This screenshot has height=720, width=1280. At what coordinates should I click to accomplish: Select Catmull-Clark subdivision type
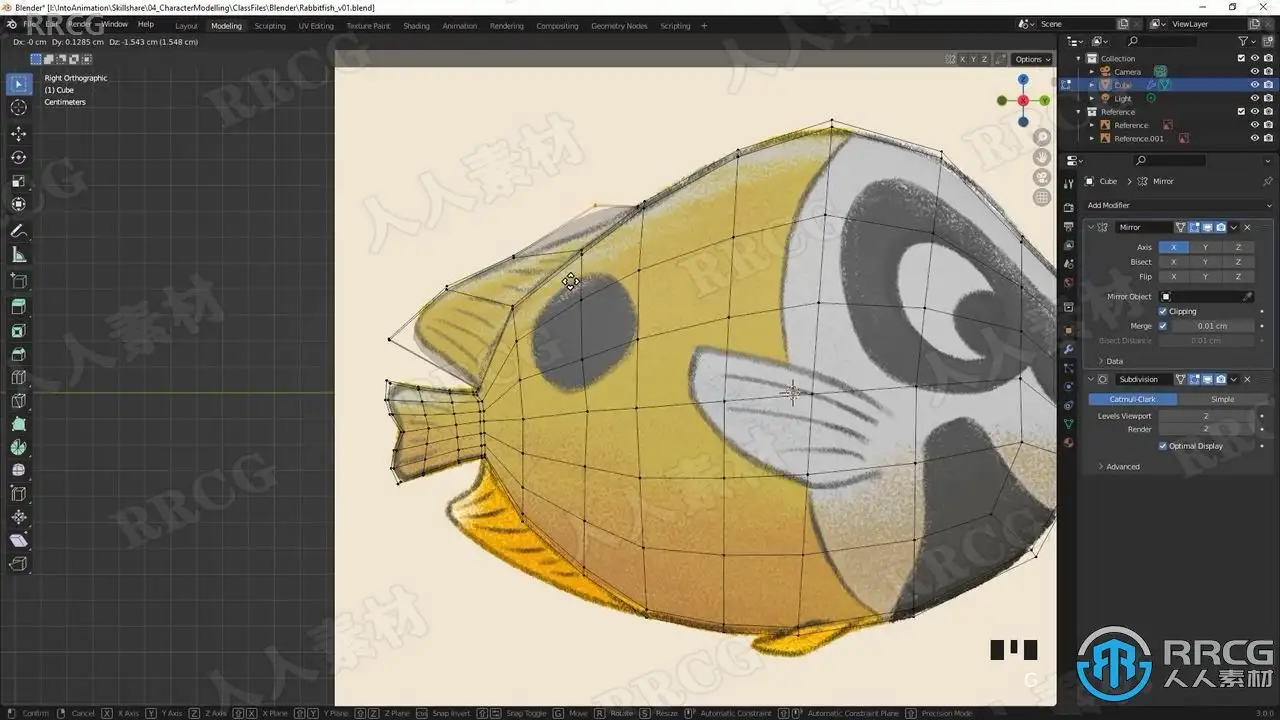(x=1132, y=399)
